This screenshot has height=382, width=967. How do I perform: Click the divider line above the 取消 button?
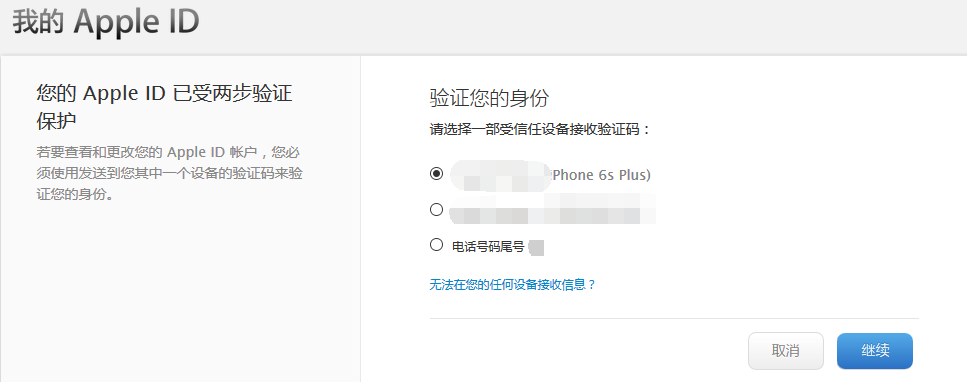coord(674,318)
